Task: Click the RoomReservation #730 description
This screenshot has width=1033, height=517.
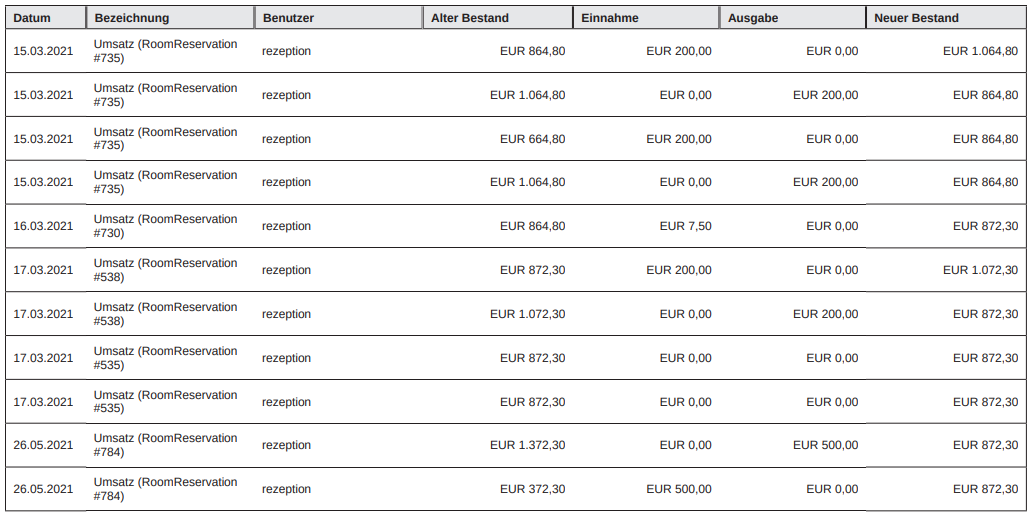Action: click(x=165, y=226)
